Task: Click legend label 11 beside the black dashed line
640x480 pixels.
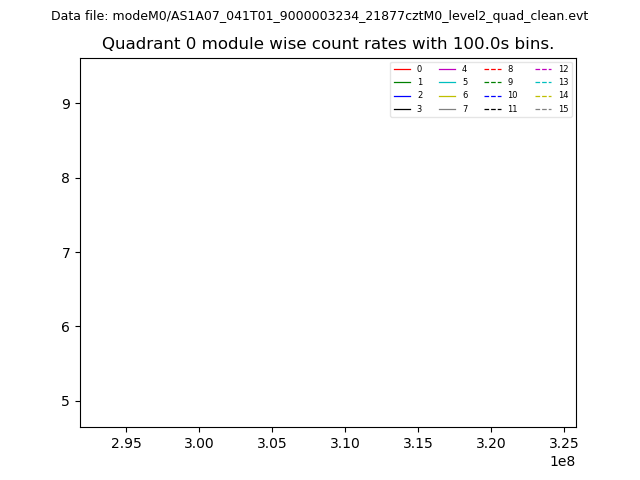Action: click(x=512, y=109)
